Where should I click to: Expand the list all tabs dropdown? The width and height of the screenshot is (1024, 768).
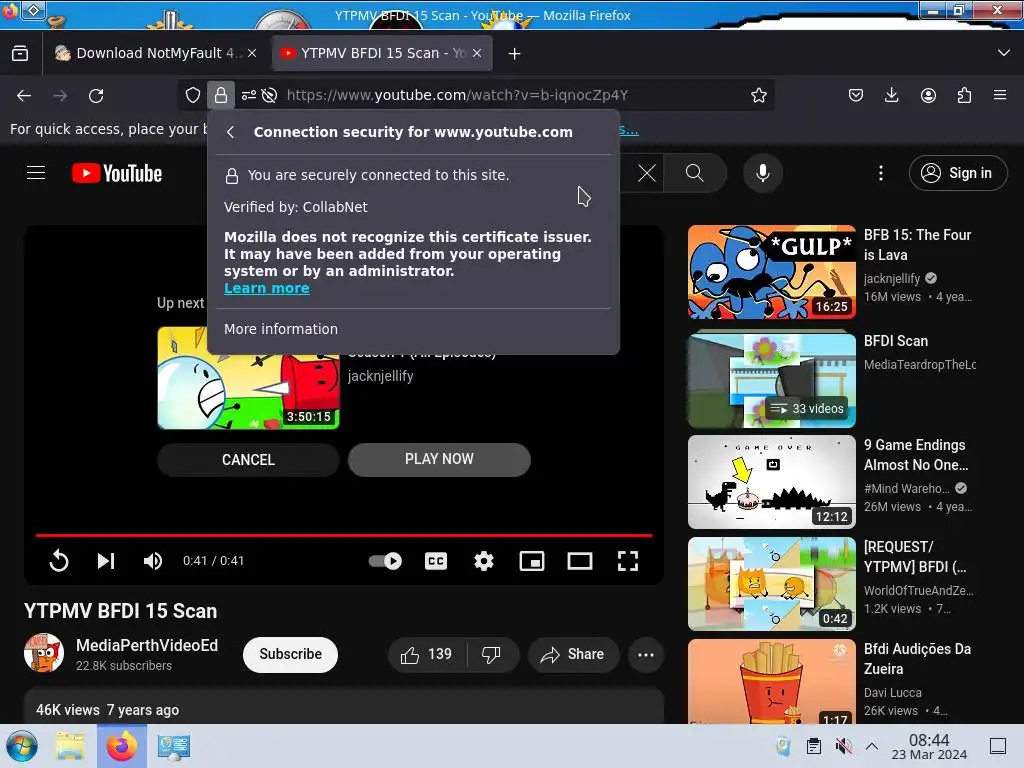click(x=1004, y=53)
